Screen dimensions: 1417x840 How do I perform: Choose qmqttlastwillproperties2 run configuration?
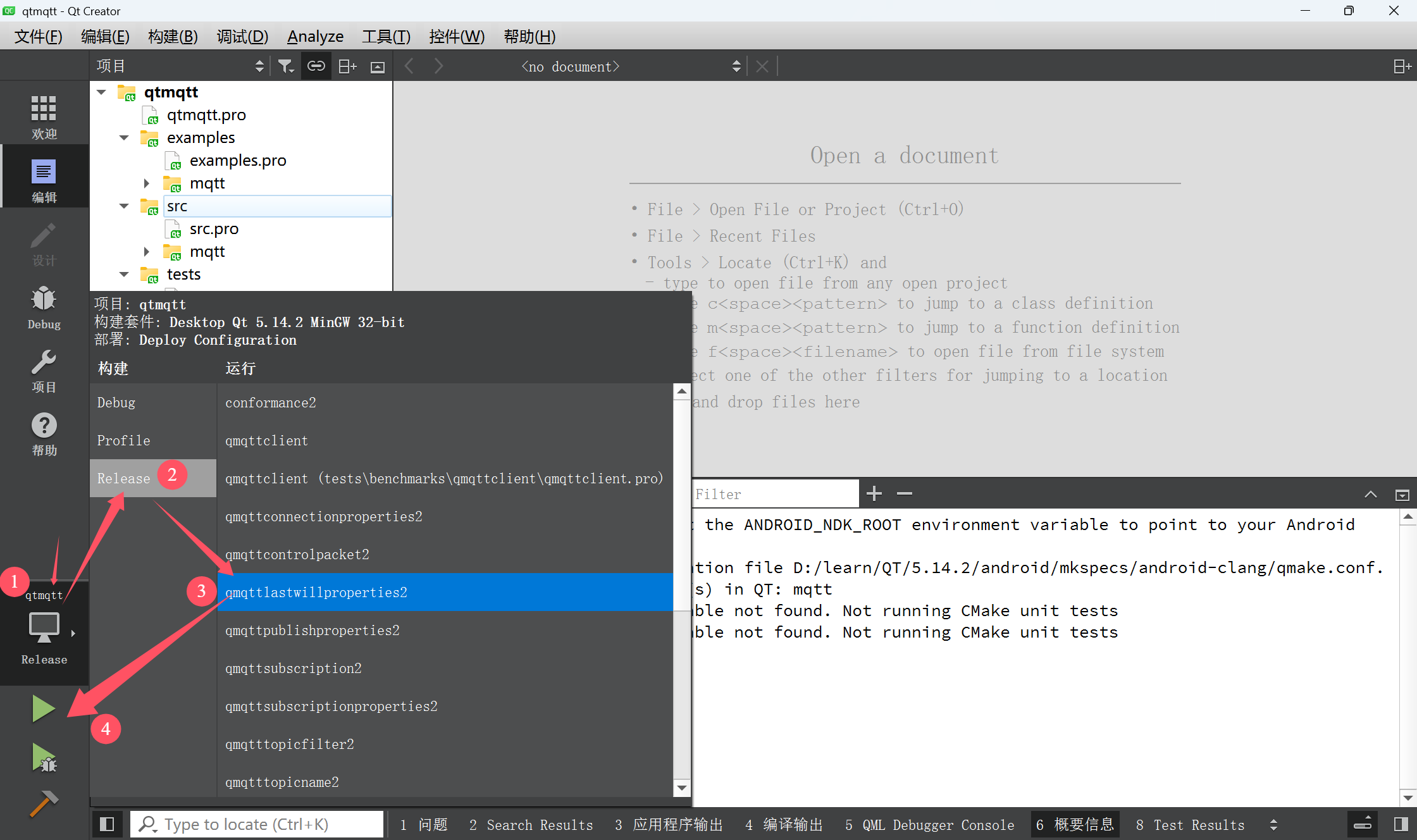pyautogui.click(x=445, y=592)
